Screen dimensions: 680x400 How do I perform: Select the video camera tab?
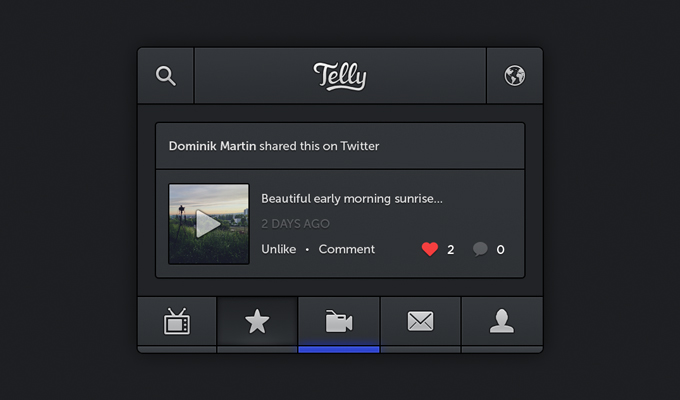[339, 321]
